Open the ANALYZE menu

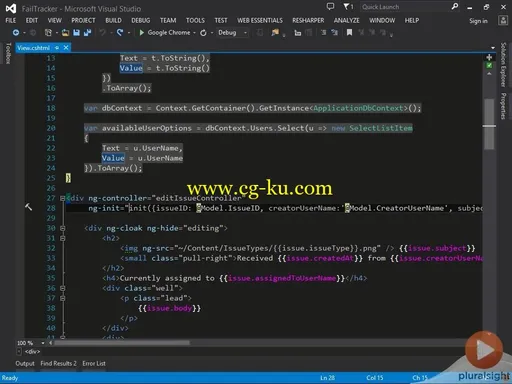point(347,21)
